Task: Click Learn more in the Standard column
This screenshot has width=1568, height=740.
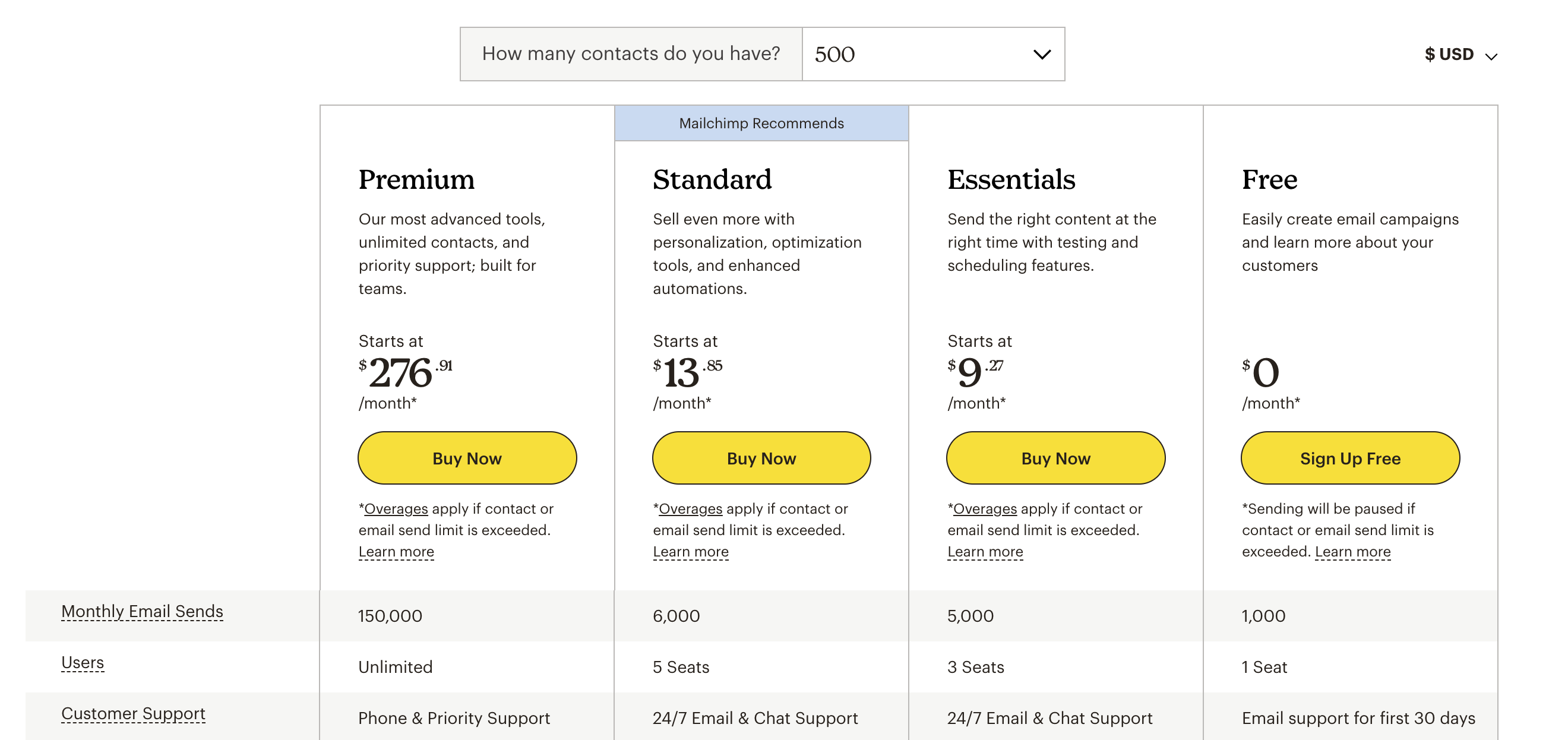Action: [690, 551]
